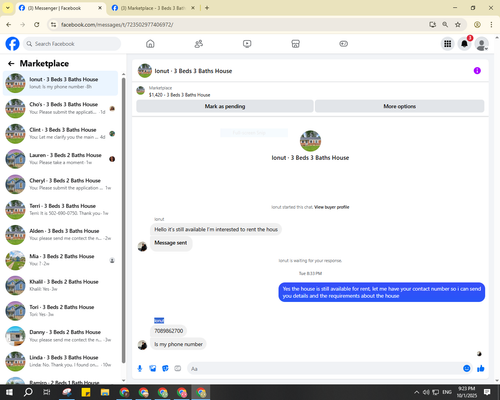Go back using the arrow beside Marketplace
The image size is (500, 400).
point(11,63)
